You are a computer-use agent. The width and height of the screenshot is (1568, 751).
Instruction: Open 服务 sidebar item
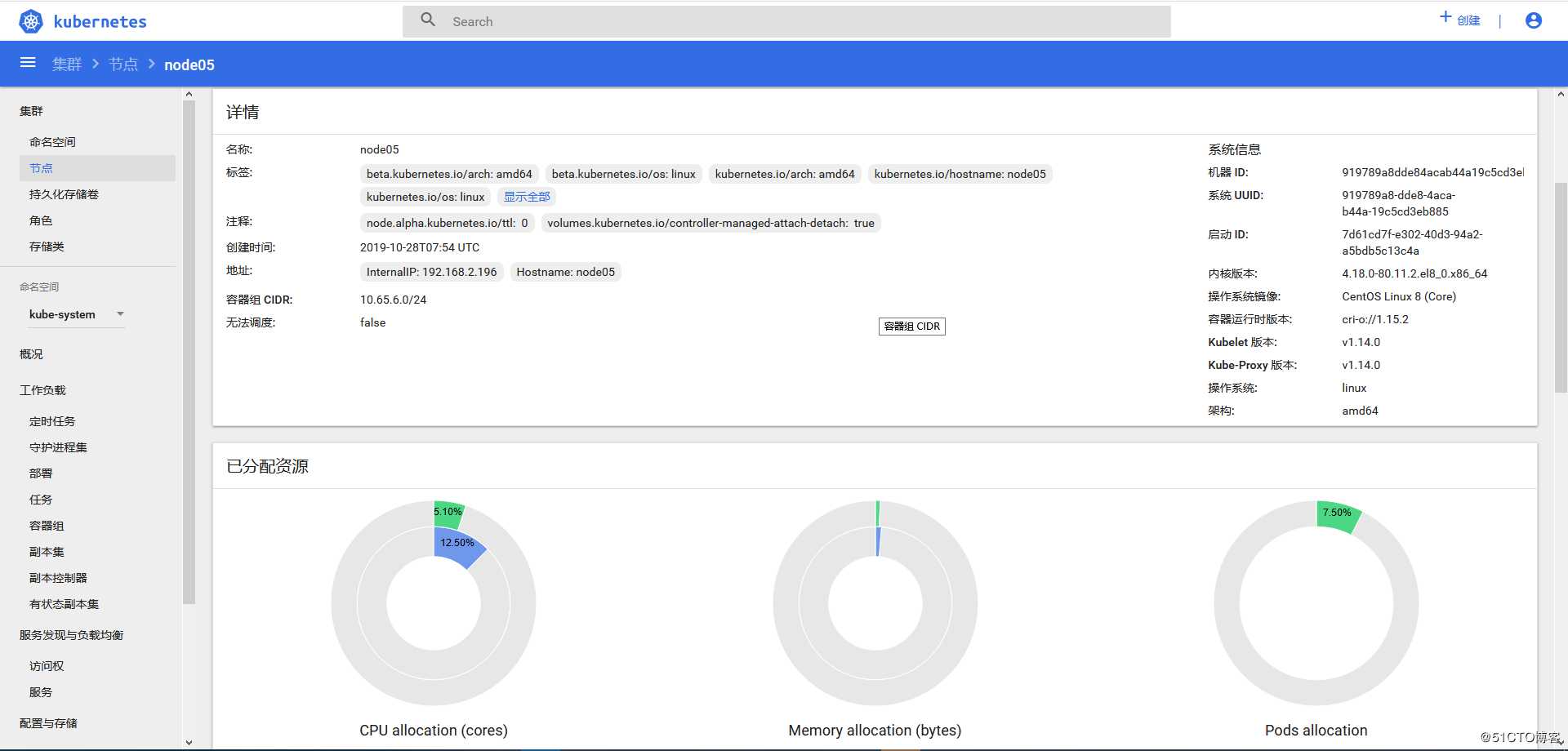pyautogui.click(x=41, y=692)
